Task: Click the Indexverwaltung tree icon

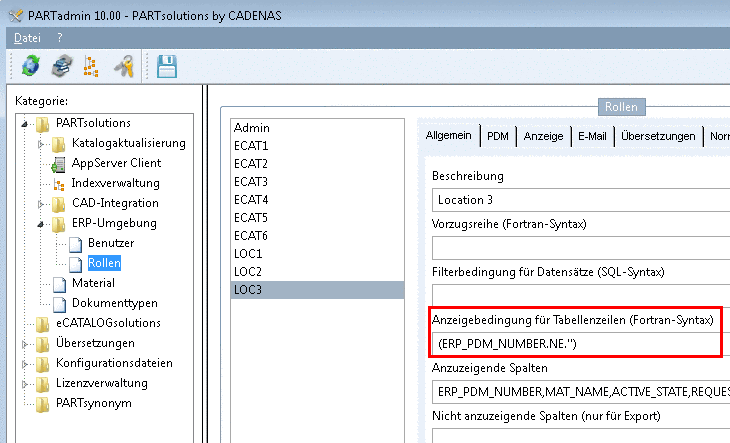Action: (59, 184)
